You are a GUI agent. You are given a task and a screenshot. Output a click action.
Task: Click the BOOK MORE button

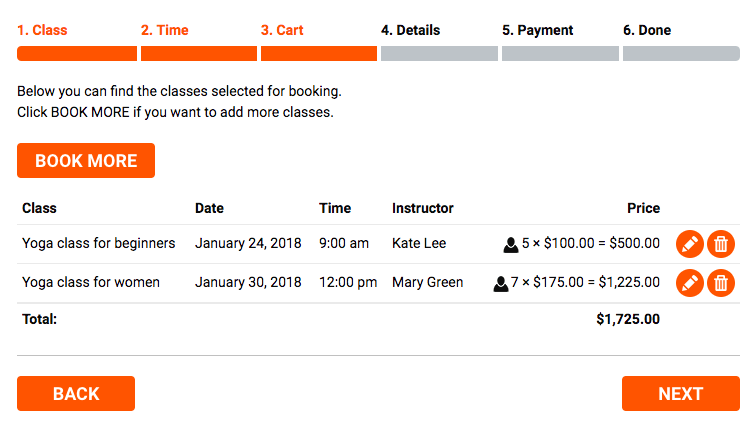click(86, 161)
